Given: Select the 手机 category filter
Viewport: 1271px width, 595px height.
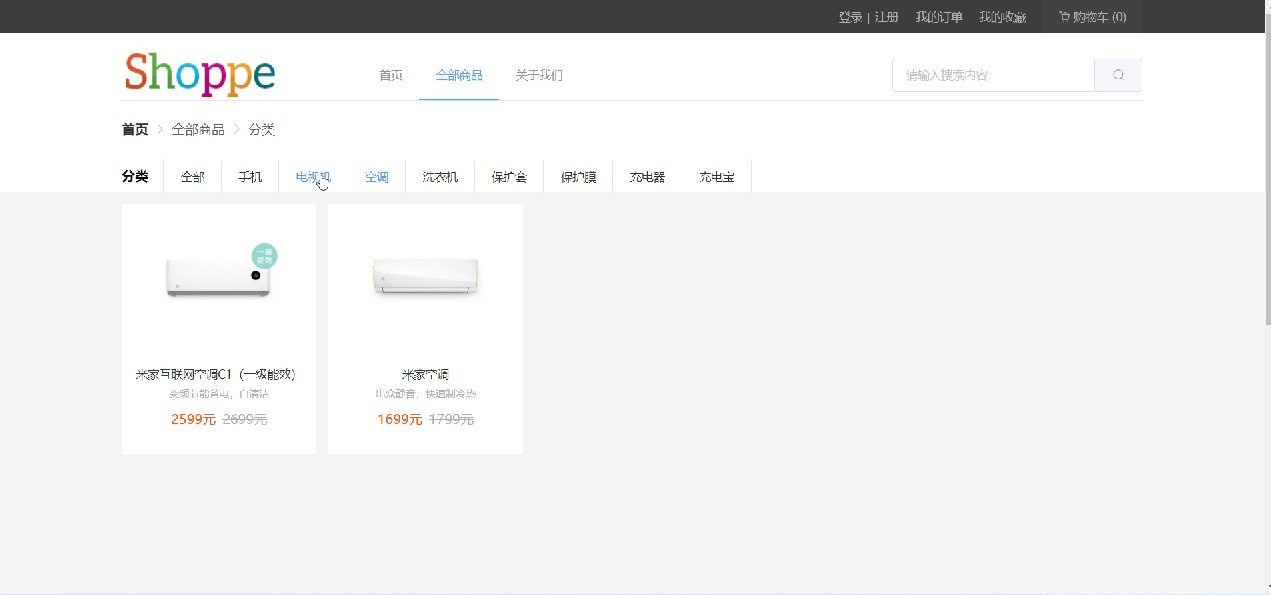Looking at the screenshot, I should pyautogui.click(x=250, y=177).
